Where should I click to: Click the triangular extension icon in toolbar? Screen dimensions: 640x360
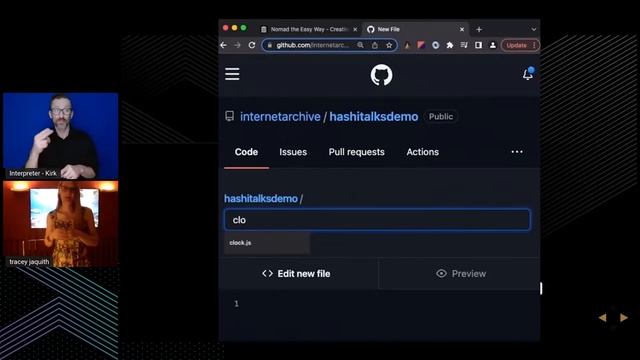(x=407, y=45)
